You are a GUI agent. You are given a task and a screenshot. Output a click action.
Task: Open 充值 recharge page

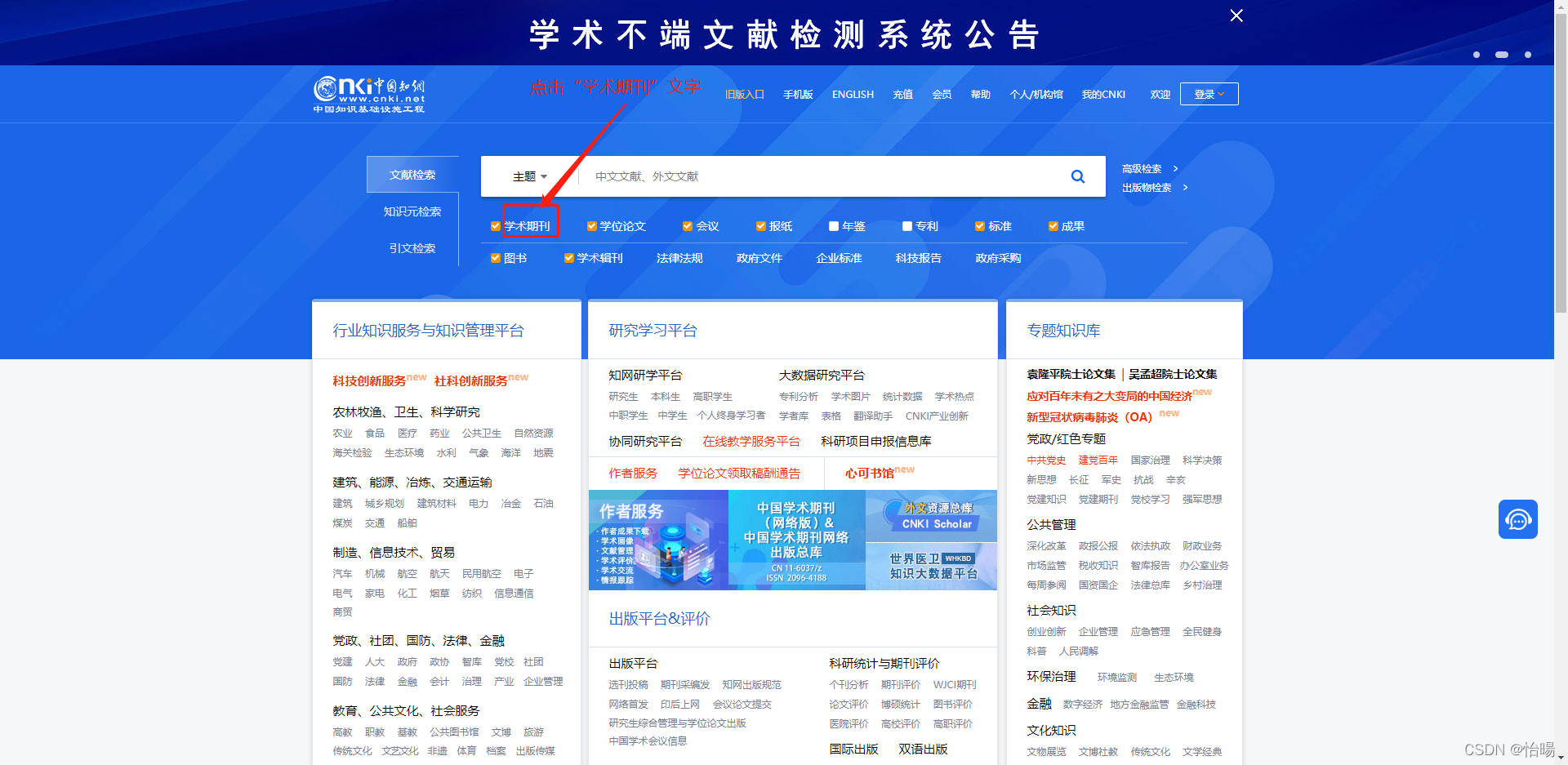[x=902, y=95]
